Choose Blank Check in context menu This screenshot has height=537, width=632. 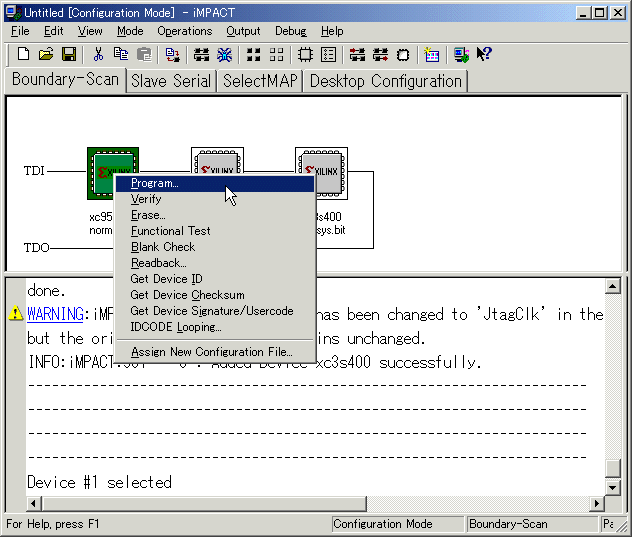click(x=215, y=247)
